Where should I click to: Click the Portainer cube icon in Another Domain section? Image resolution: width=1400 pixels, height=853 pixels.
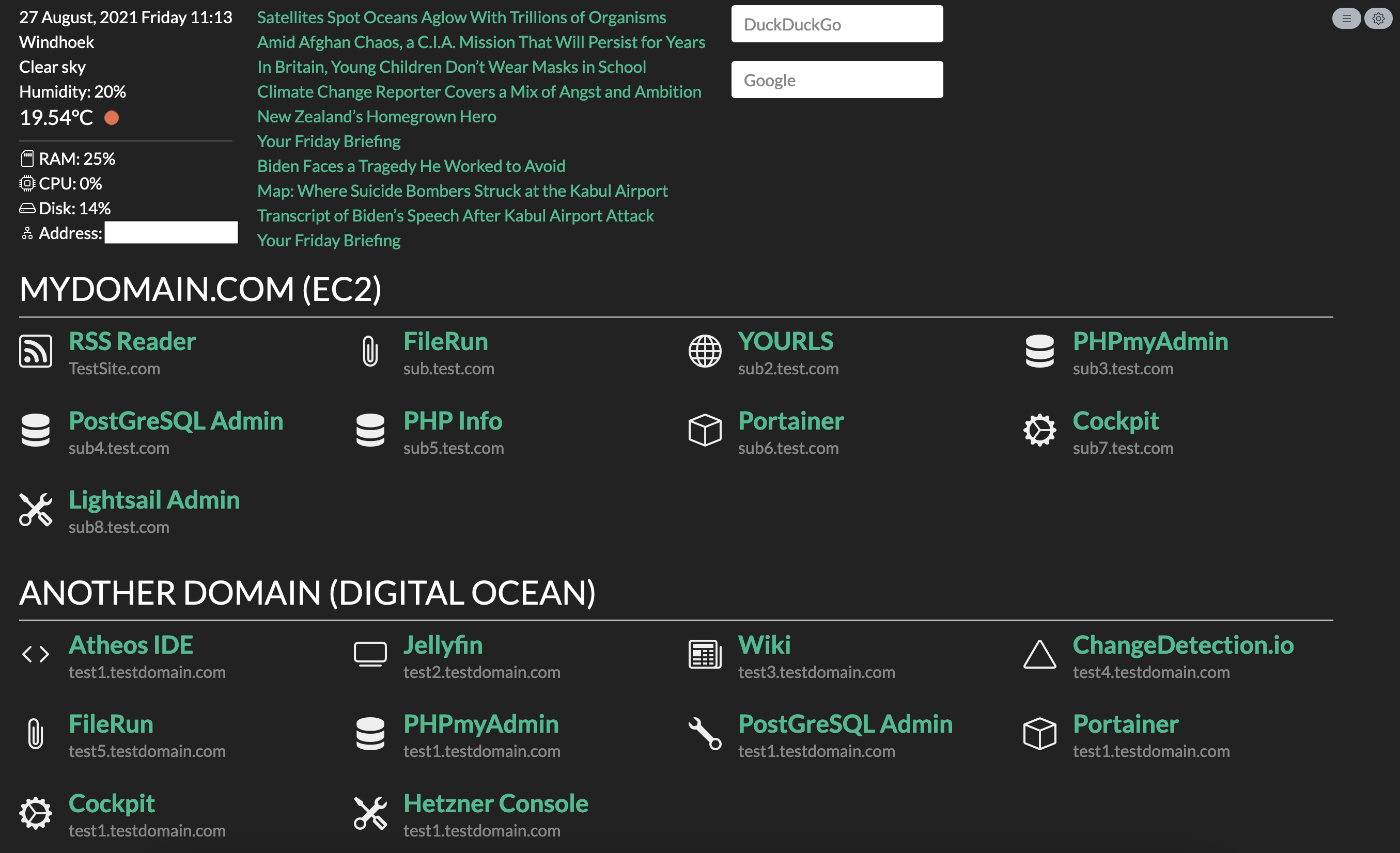[x=1040, y=734]
